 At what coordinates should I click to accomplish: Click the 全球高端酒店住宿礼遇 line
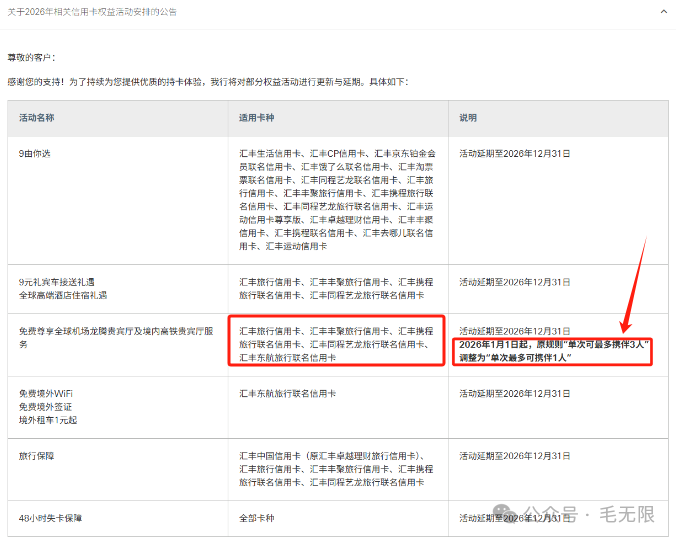pos(63,295)
